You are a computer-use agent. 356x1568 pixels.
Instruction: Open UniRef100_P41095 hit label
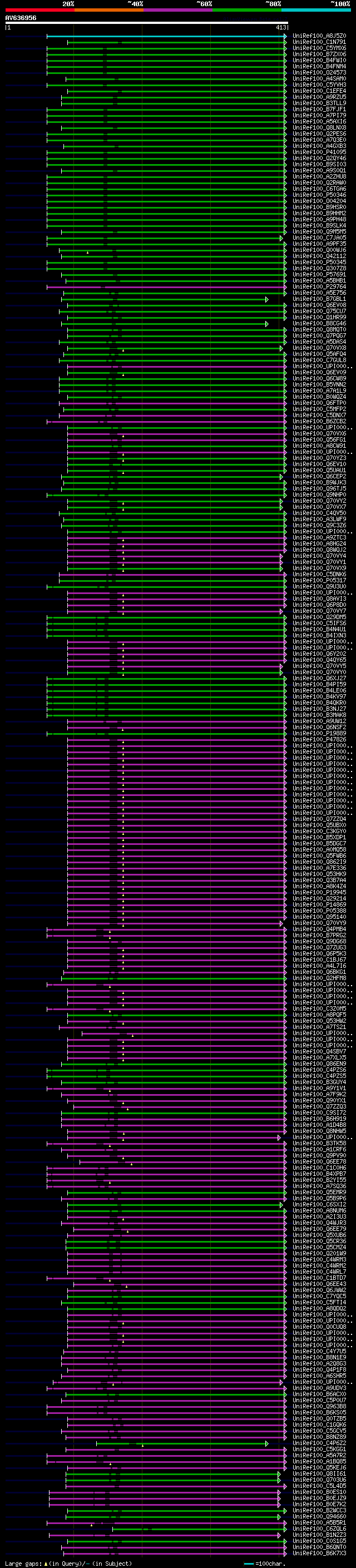click(x=319, y=152)
